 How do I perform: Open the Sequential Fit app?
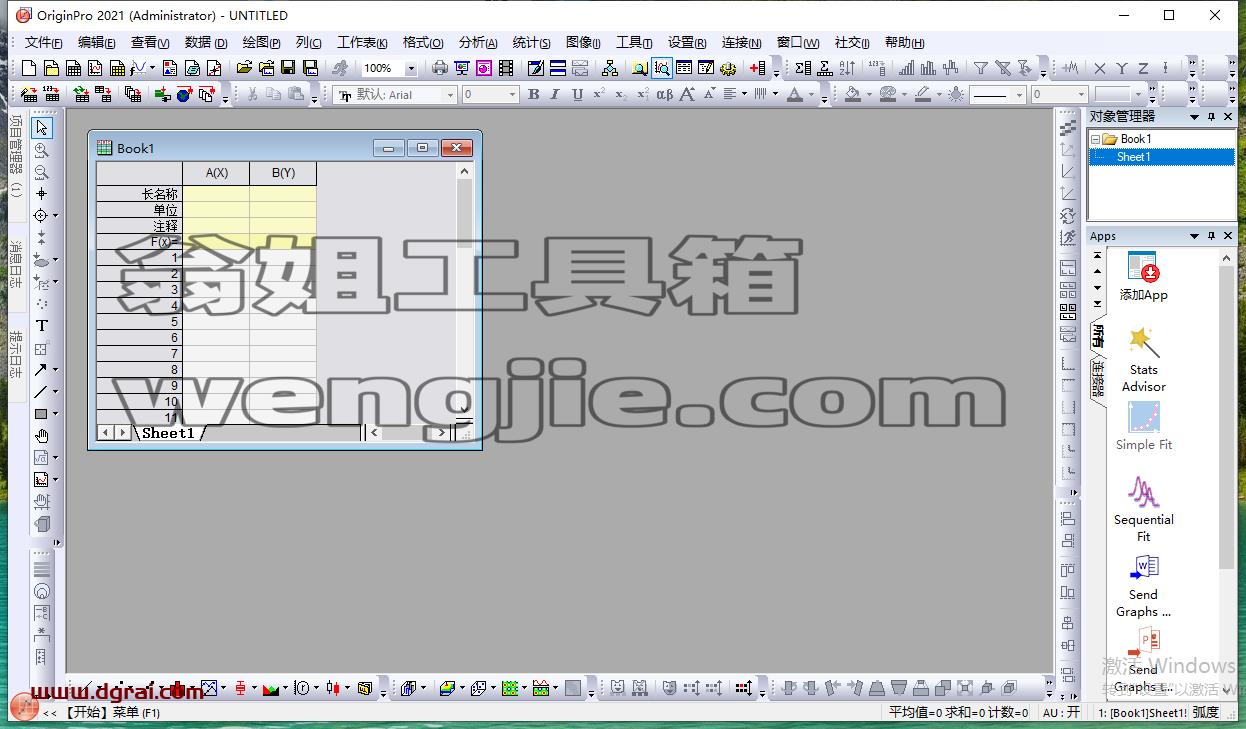1144,510
